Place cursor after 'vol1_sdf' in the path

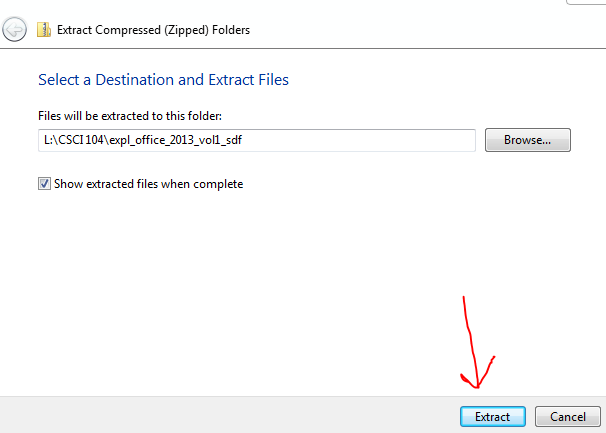click(x=244, y=140)
